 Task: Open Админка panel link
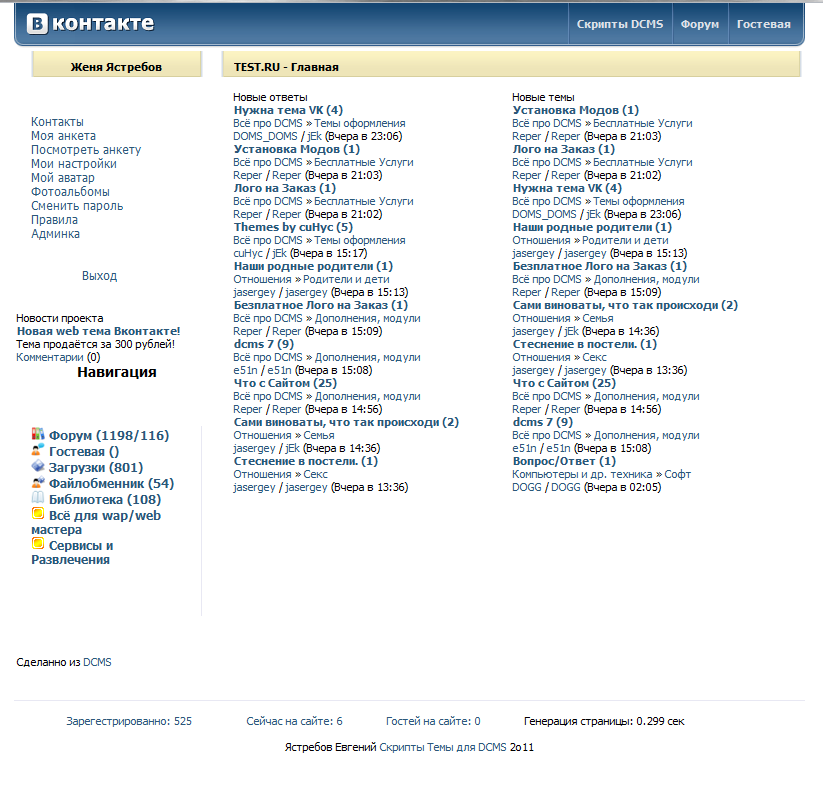[56, 234]
